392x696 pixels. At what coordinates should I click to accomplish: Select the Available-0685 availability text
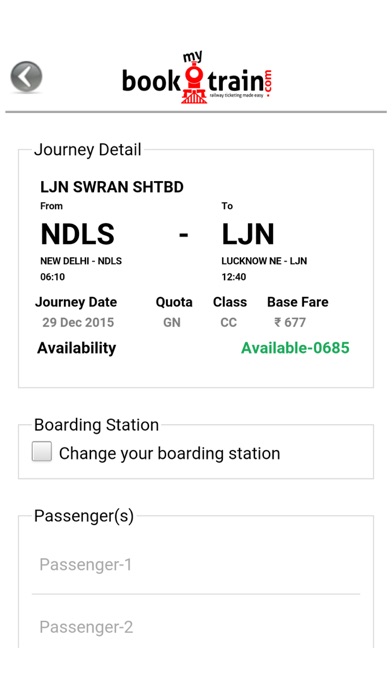tap(295, 348)
